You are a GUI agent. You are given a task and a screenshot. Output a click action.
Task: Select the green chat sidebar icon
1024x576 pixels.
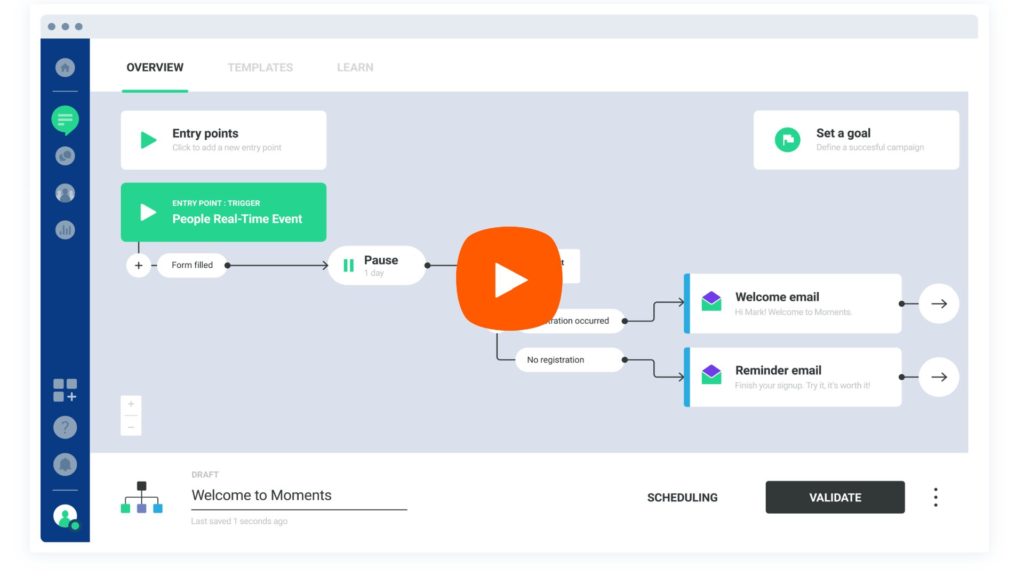click(65, 119)
